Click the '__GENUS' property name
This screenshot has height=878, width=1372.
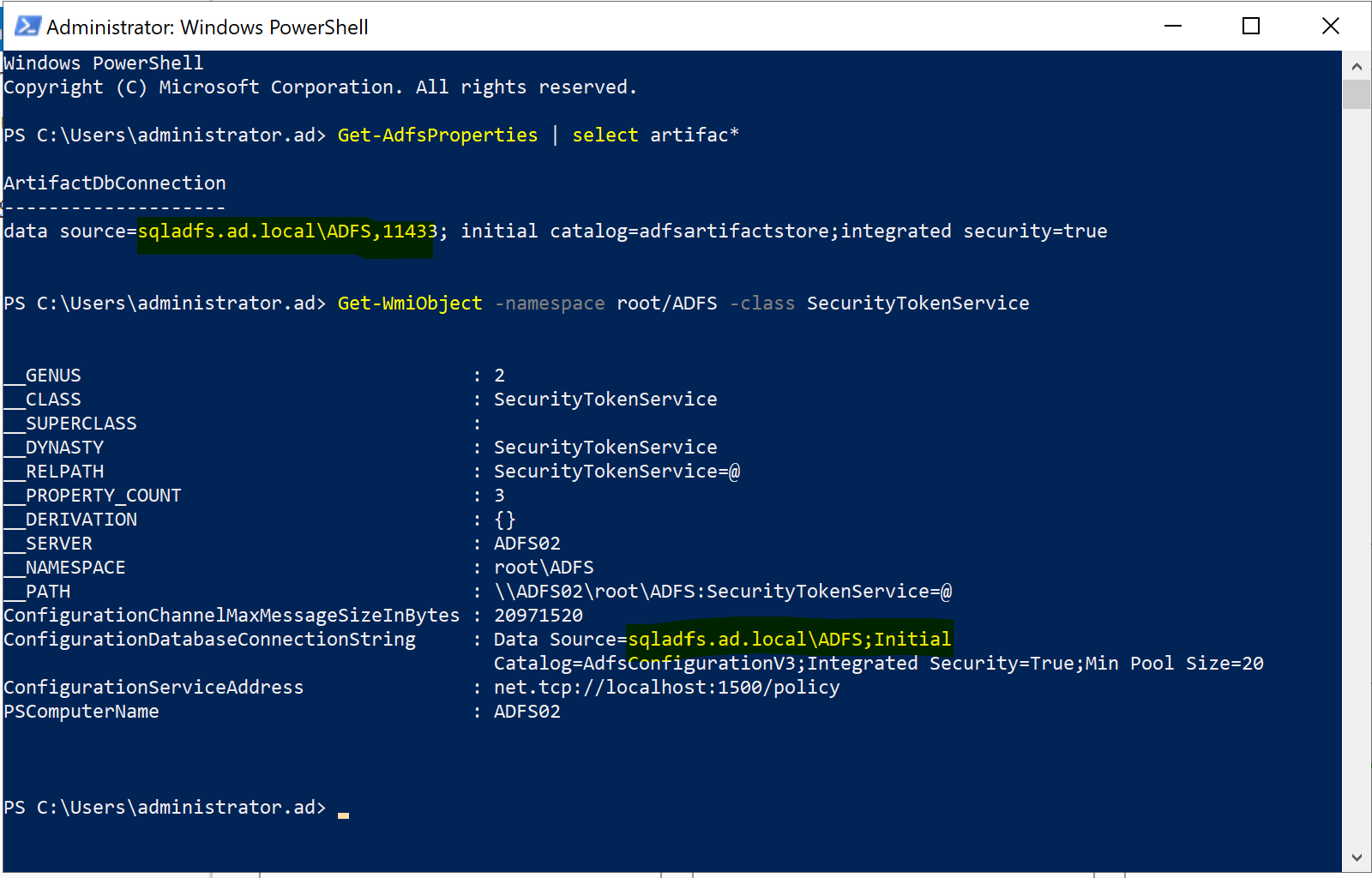click(42, 376)
